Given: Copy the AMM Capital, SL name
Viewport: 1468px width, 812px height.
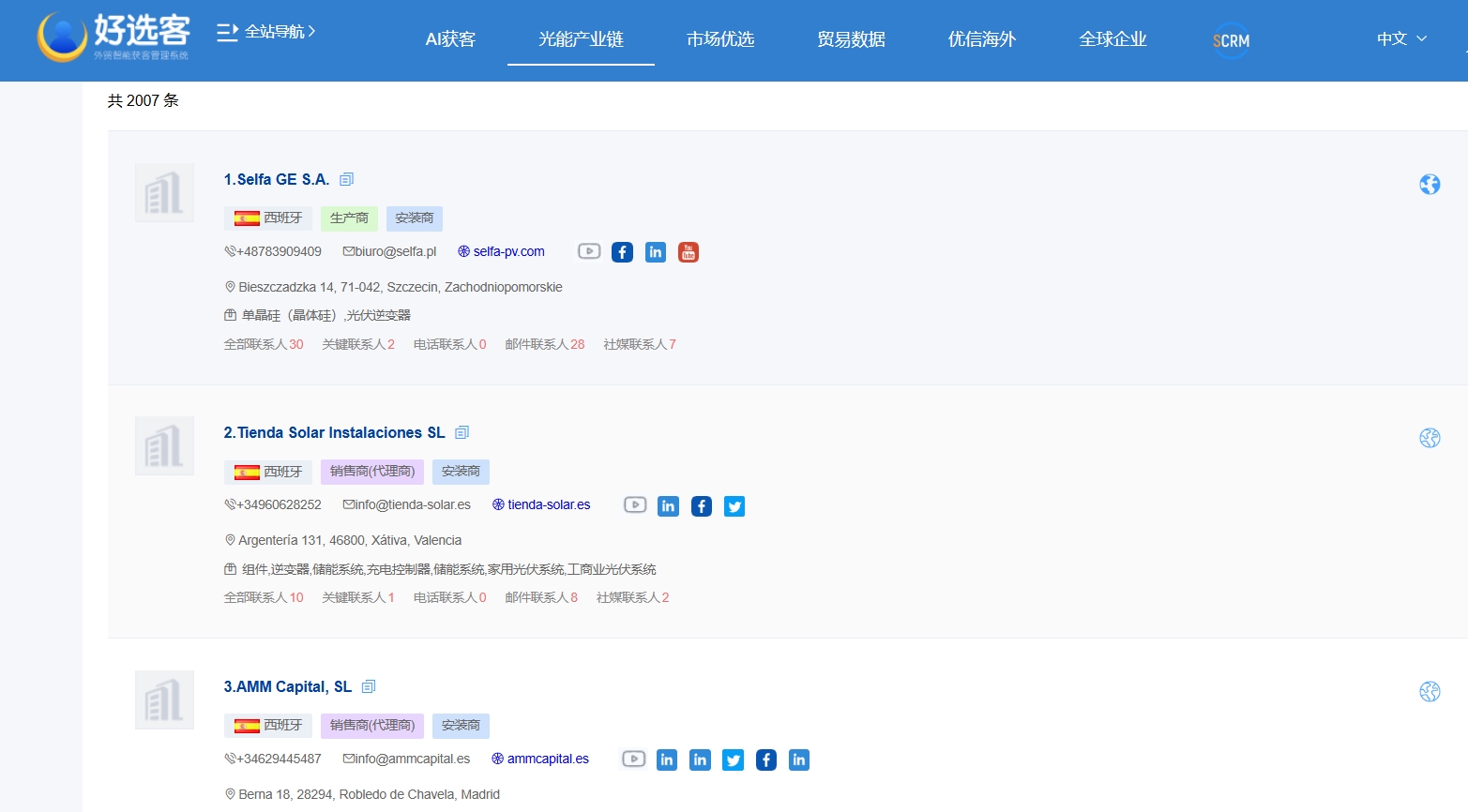Looking at the screenshot, I should (369, 686).
